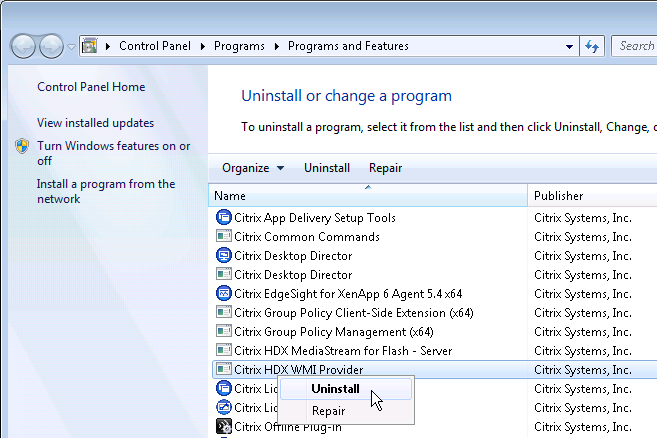Viewport: 657px width, 438px height.
Task: Select Citrix HDX WMI Provider entry
Action: pyautogui.click(x=299, y=370)
